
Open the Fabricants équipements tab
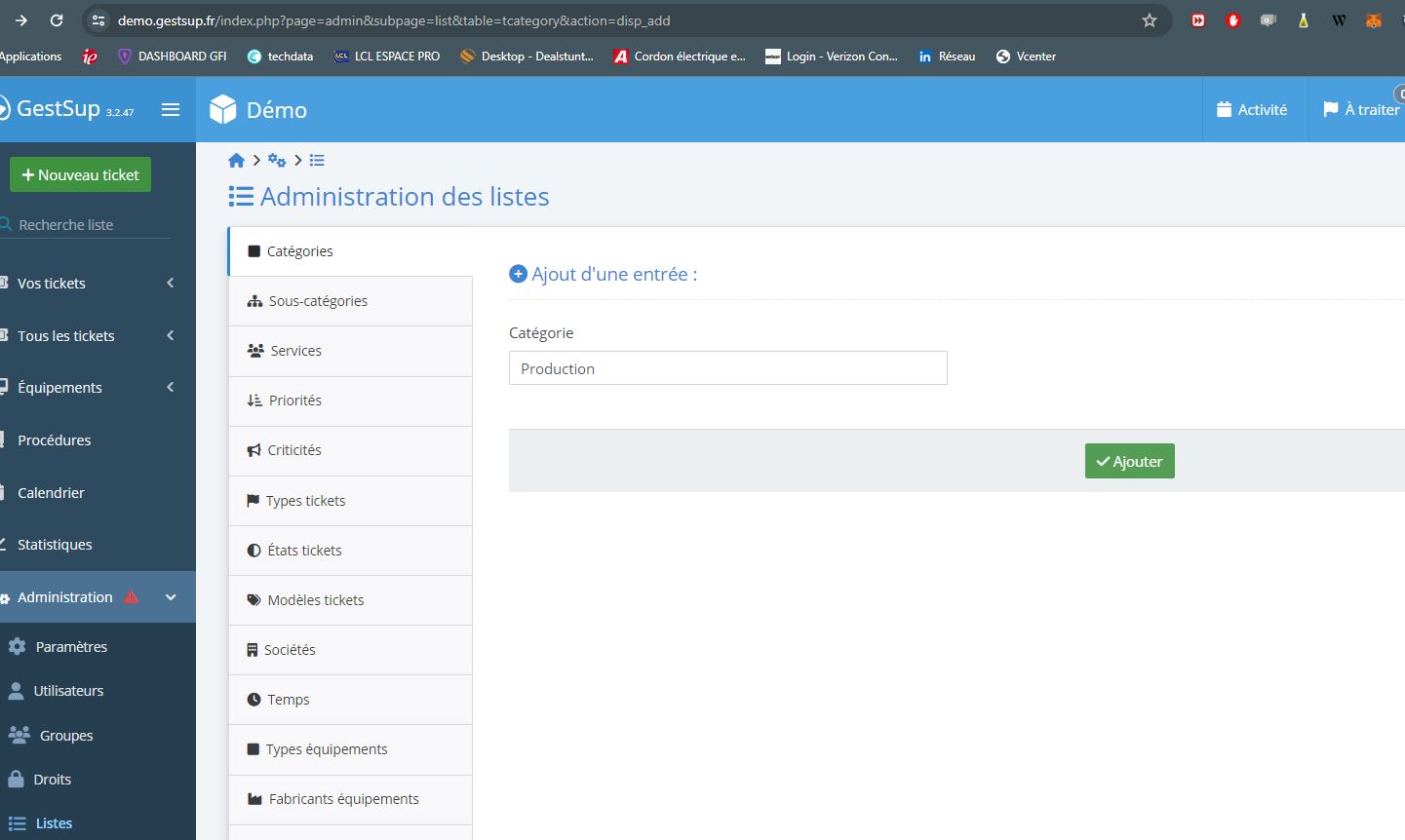[351, 799]
